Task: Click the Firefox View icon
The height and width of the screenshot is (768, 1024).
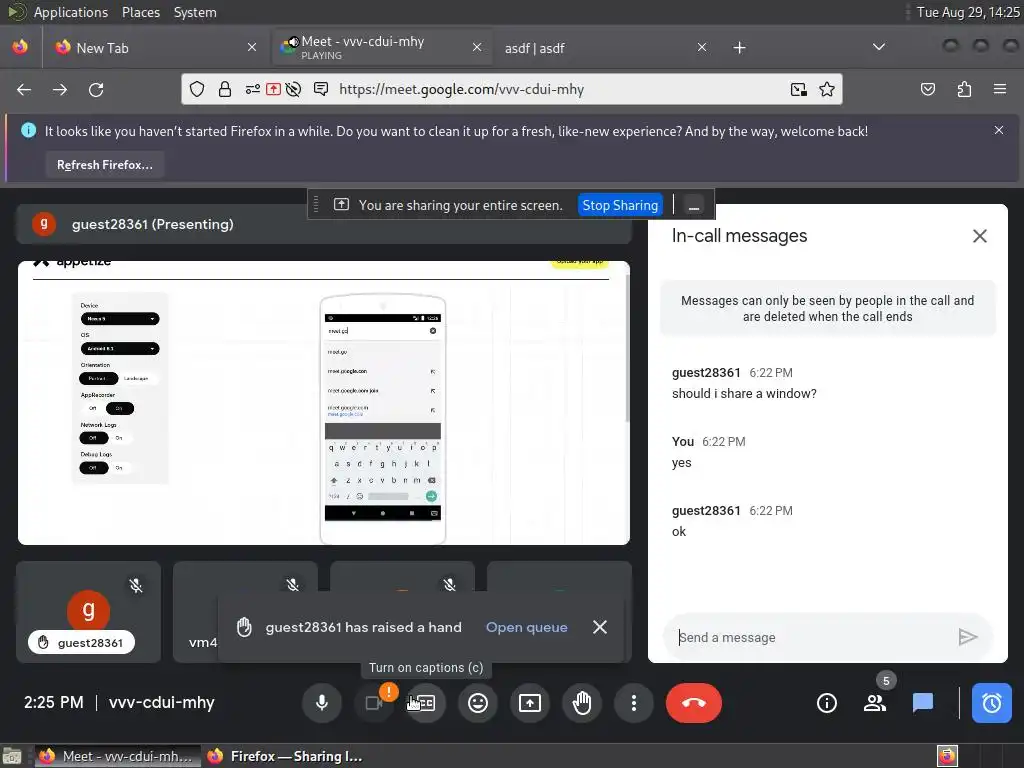Action: click(20, 48)
